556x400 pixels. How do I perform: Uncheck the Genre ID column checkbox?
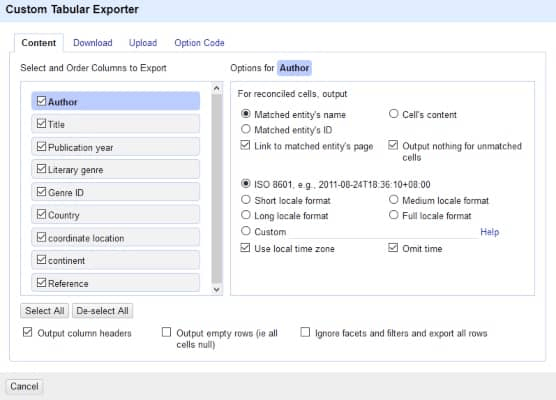[41, 192]
